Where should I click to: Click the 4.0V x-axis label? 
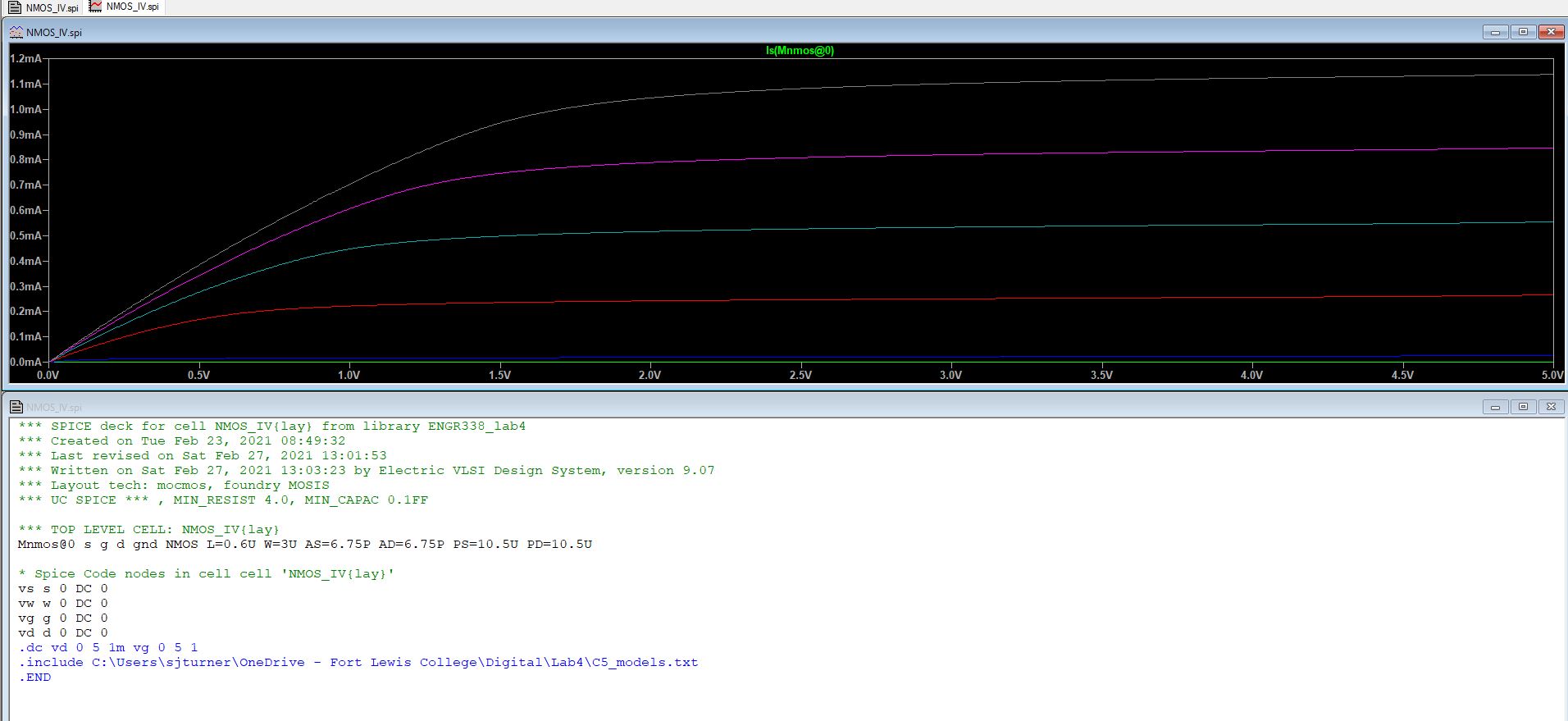[x=1251, y=375]
